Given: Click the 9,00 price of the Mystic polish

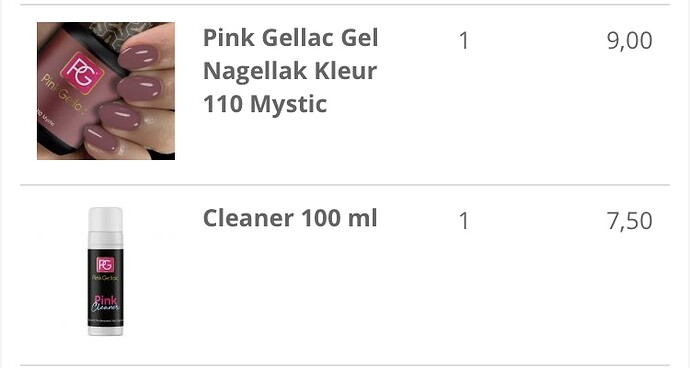Looking at the screenshot, I should coord(629,41).
